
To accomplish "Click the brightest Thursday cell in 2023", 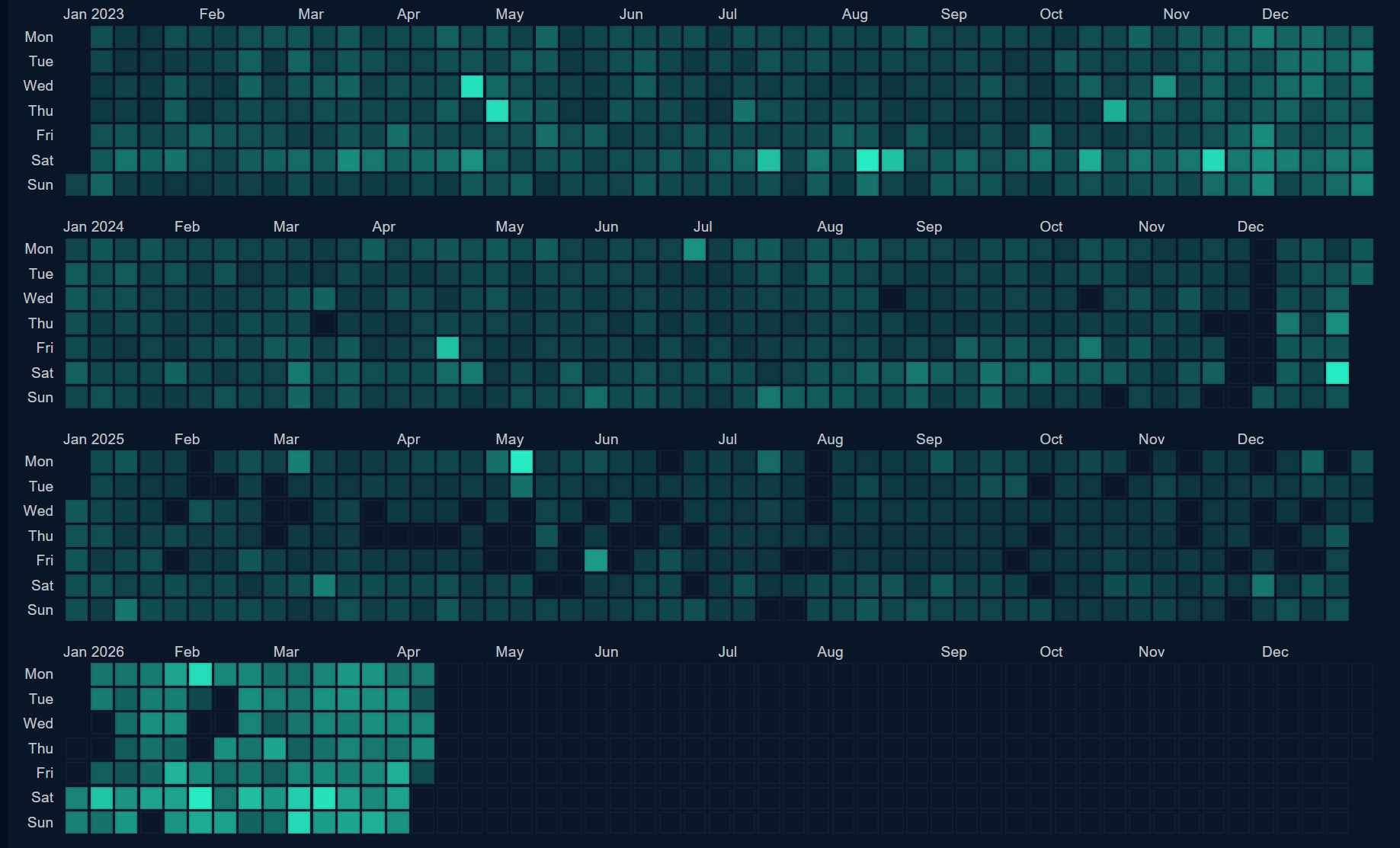I will [497, 110].
